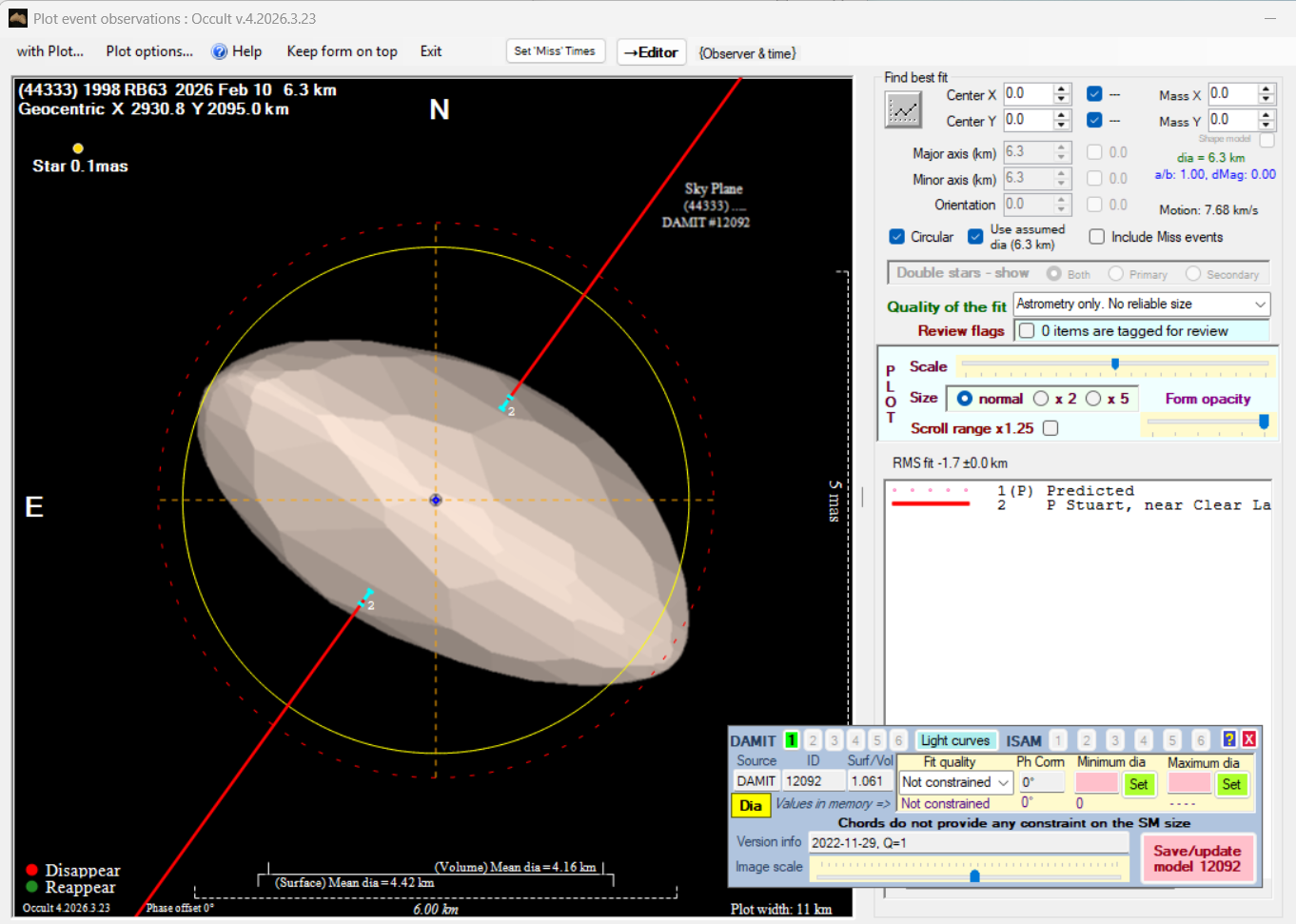Uncheck the Circular checkbox
This screenshot has height=924, width=1296.
(897, 237)
